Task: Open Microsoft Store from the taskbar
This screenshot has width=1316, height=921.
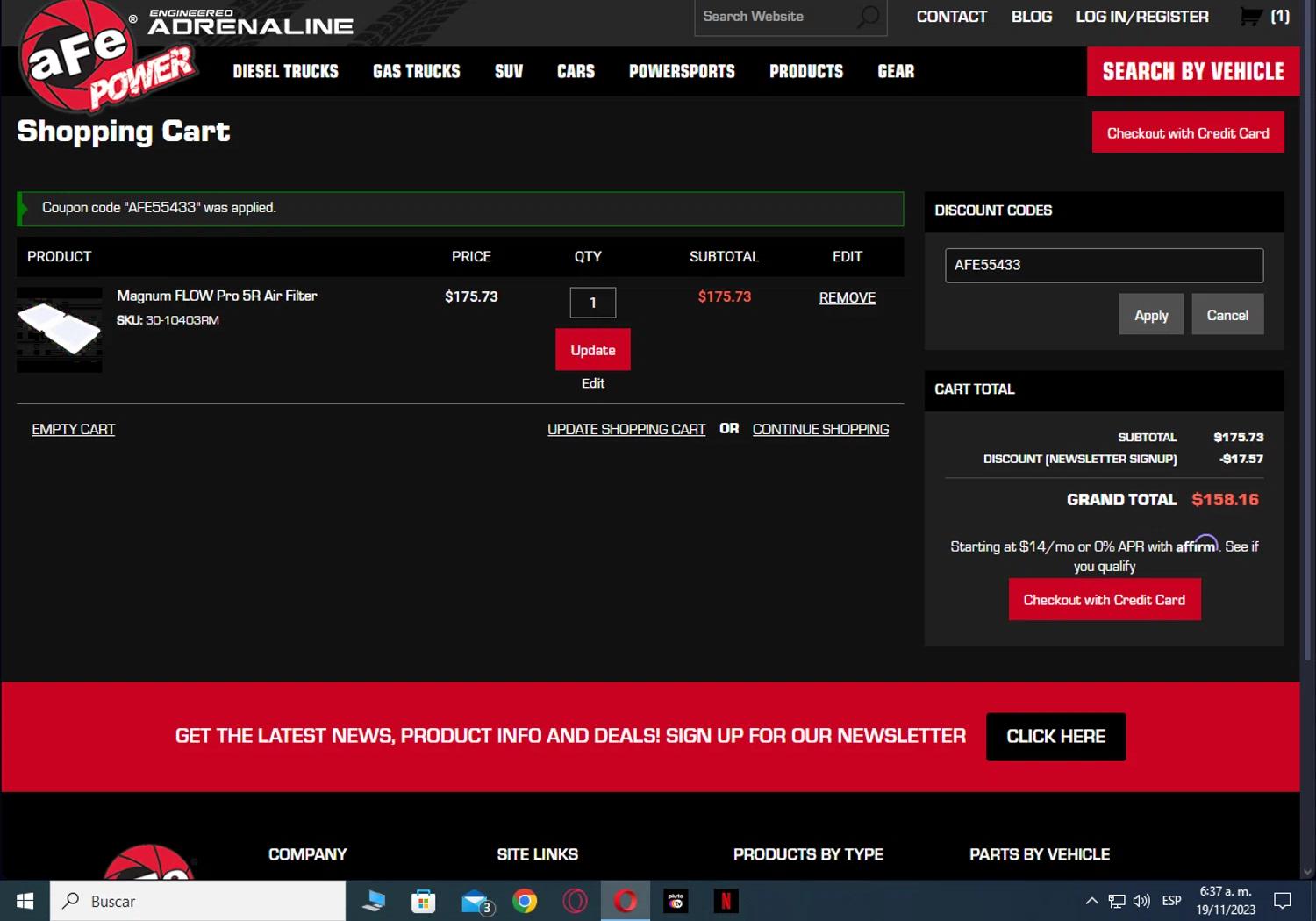Action: pos(424,901)
